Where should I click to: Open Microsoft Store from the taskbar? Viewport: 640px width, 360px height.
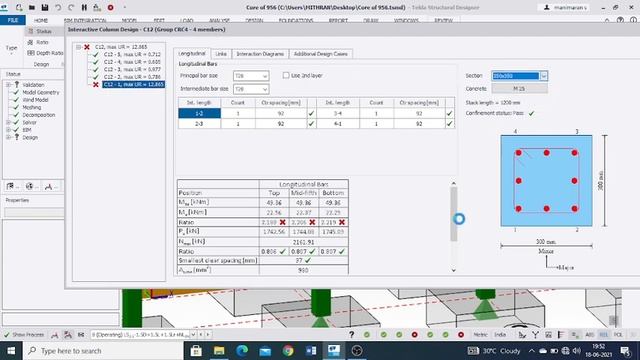point(196,351)
